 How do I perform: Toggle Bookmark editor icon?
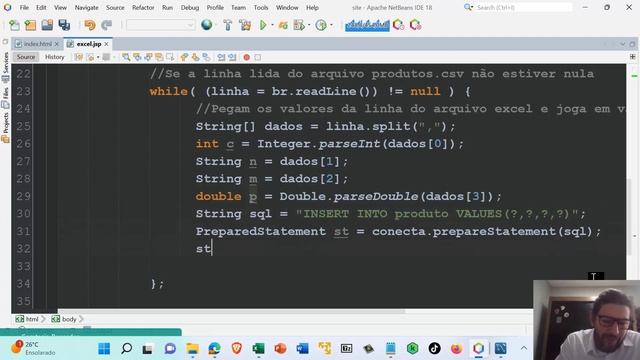click(207, 57)
